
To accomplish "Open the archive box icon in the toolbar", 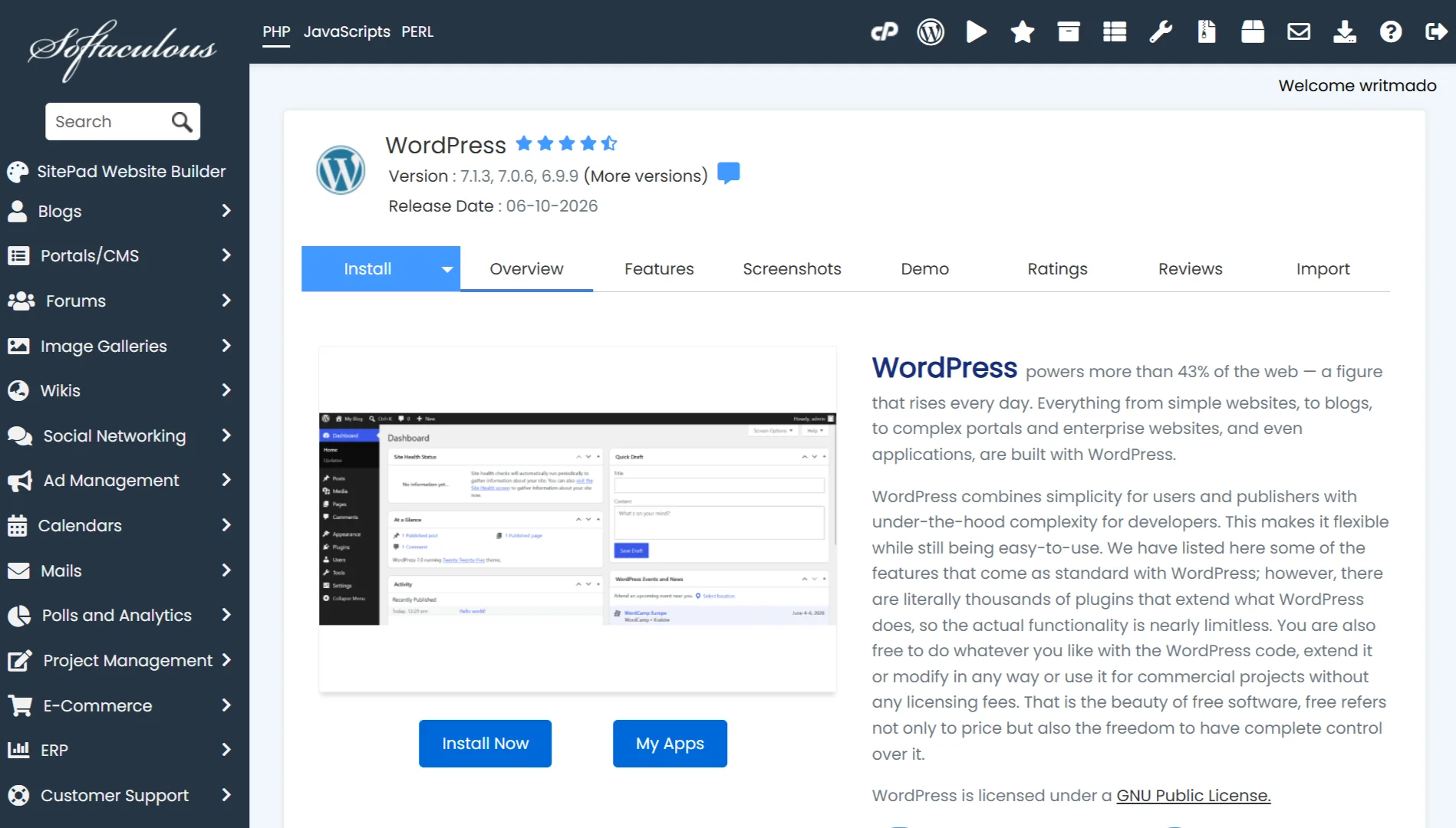I will pyautogui.click(x=1069, y=31).
